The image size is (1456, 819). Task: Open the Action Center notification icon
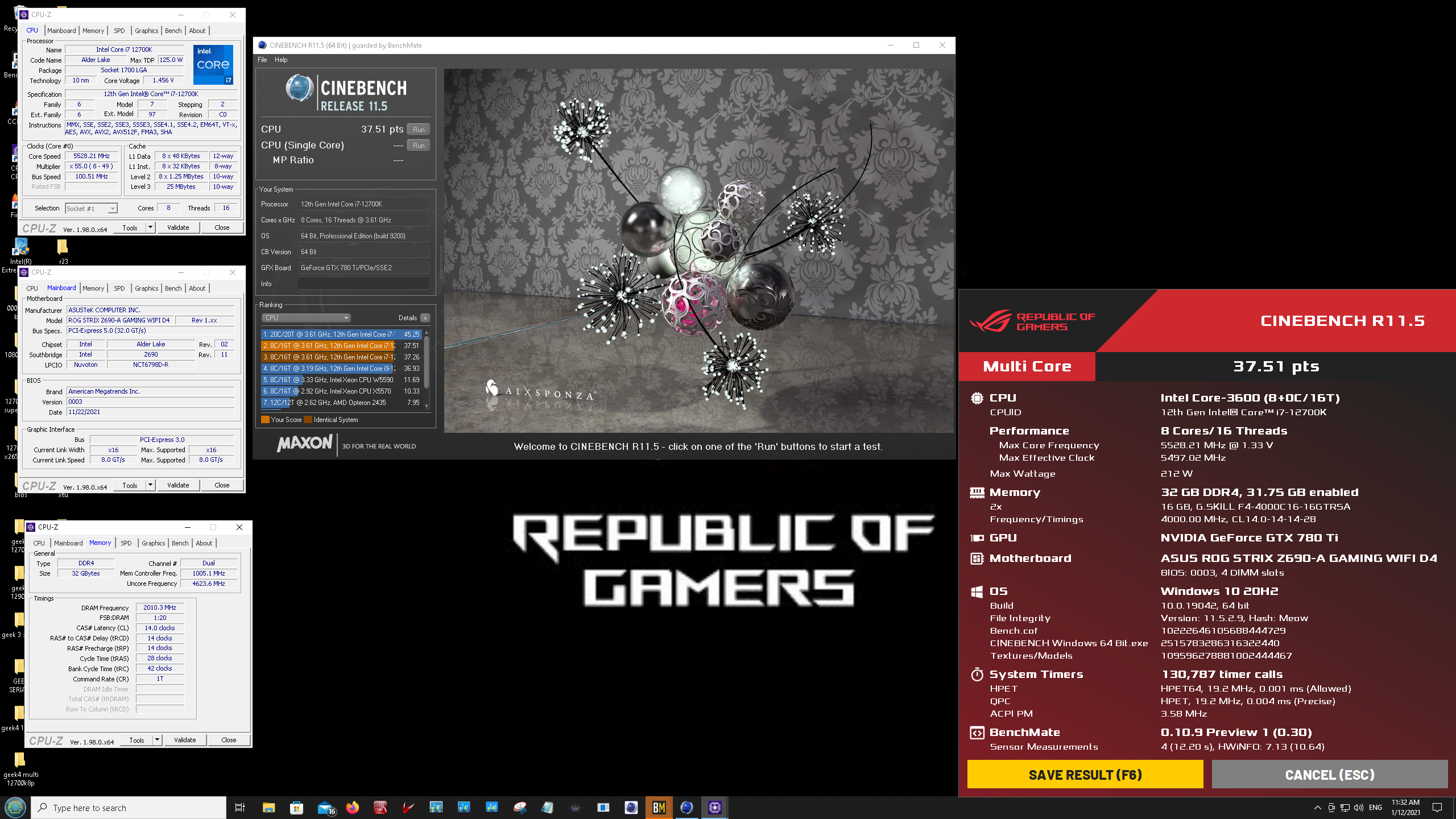(x=1437, y=808)
